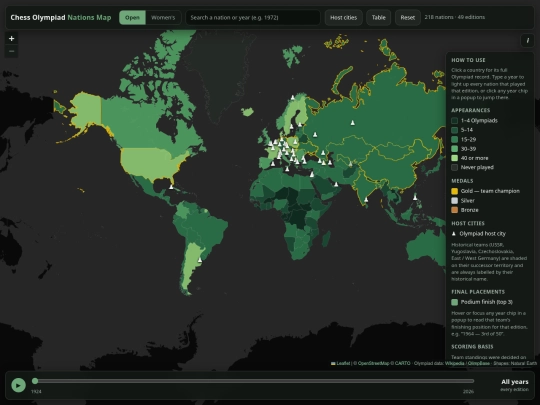
Task: Select the host city marker in the Philippines
Action: tap(415, 197)
